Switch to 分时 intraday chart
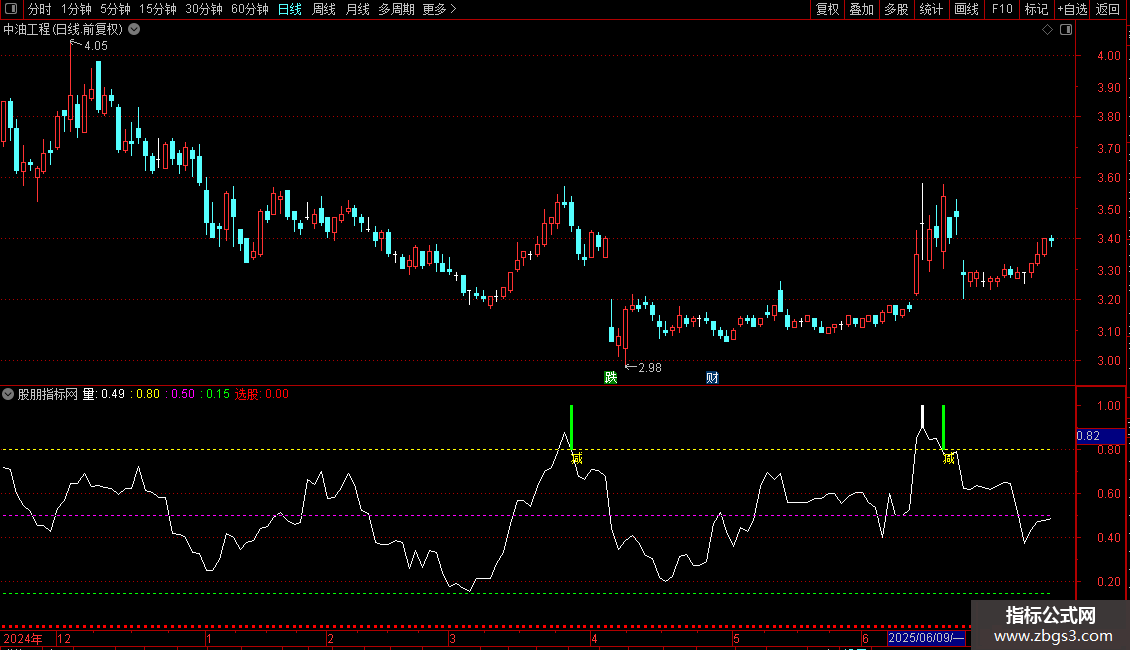Image resolution: width=1130 pixels, height=650 pixels. pos(40,9)
